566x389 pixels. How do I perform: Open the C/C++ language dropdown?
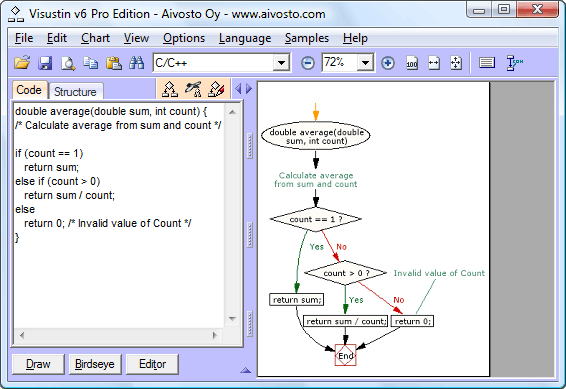click(281, 63)
